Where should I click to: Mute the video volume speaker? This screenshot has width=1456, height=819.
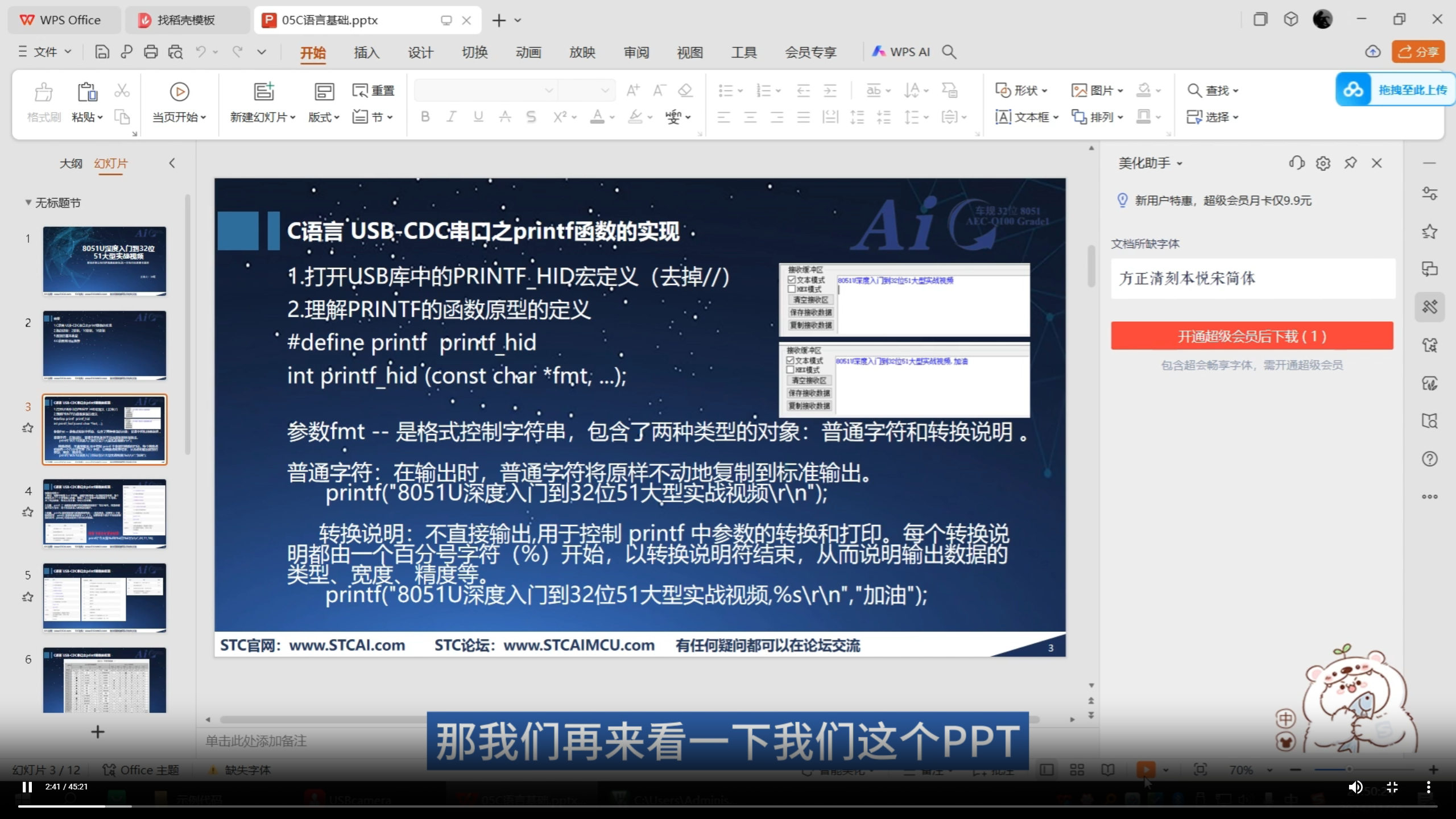tap(1355, 787)
